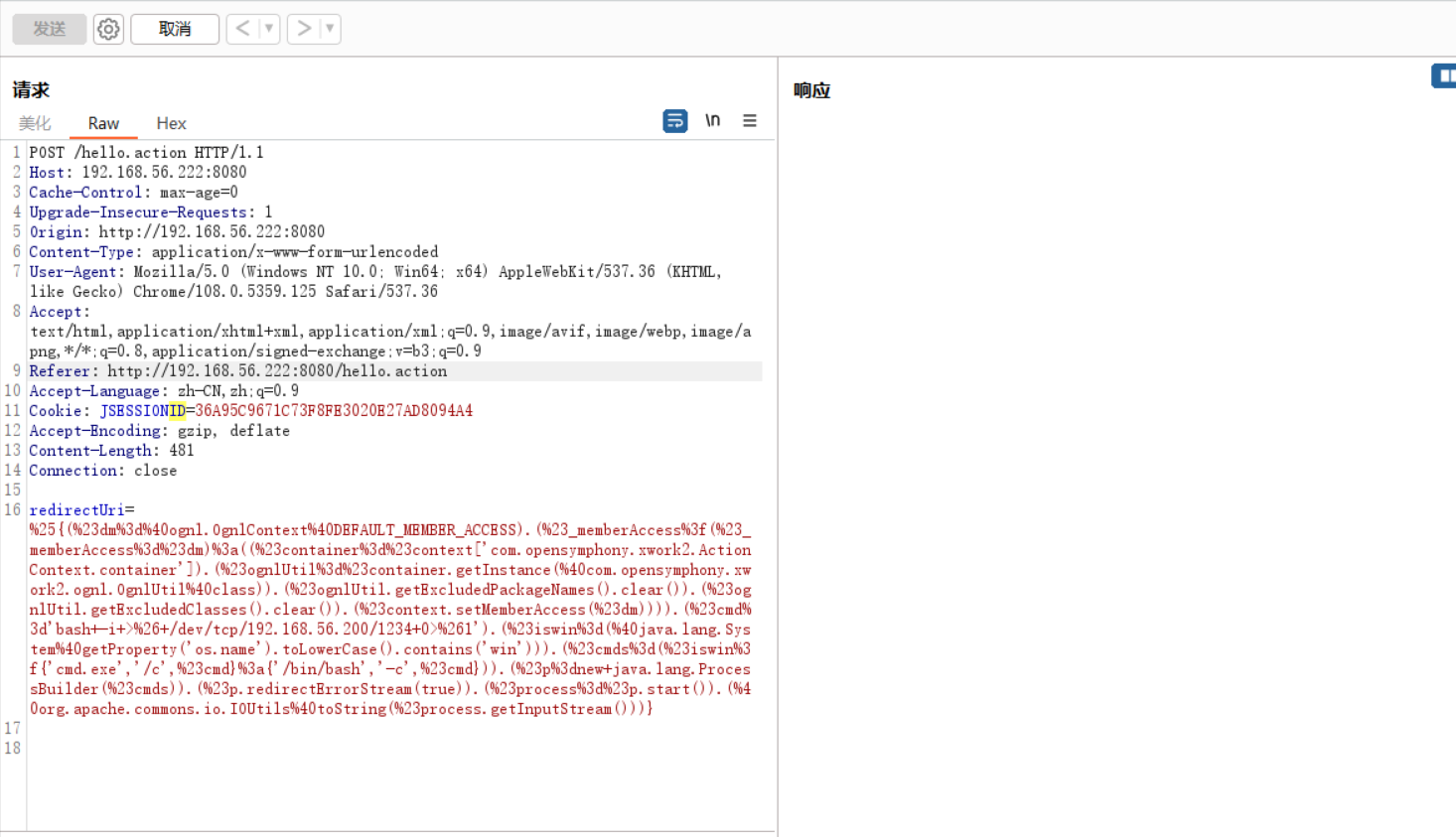Viewport: 1456px width, 837px height.
Task: Click the 响应 (Response) panel heading
Action: tap(811, 90)
